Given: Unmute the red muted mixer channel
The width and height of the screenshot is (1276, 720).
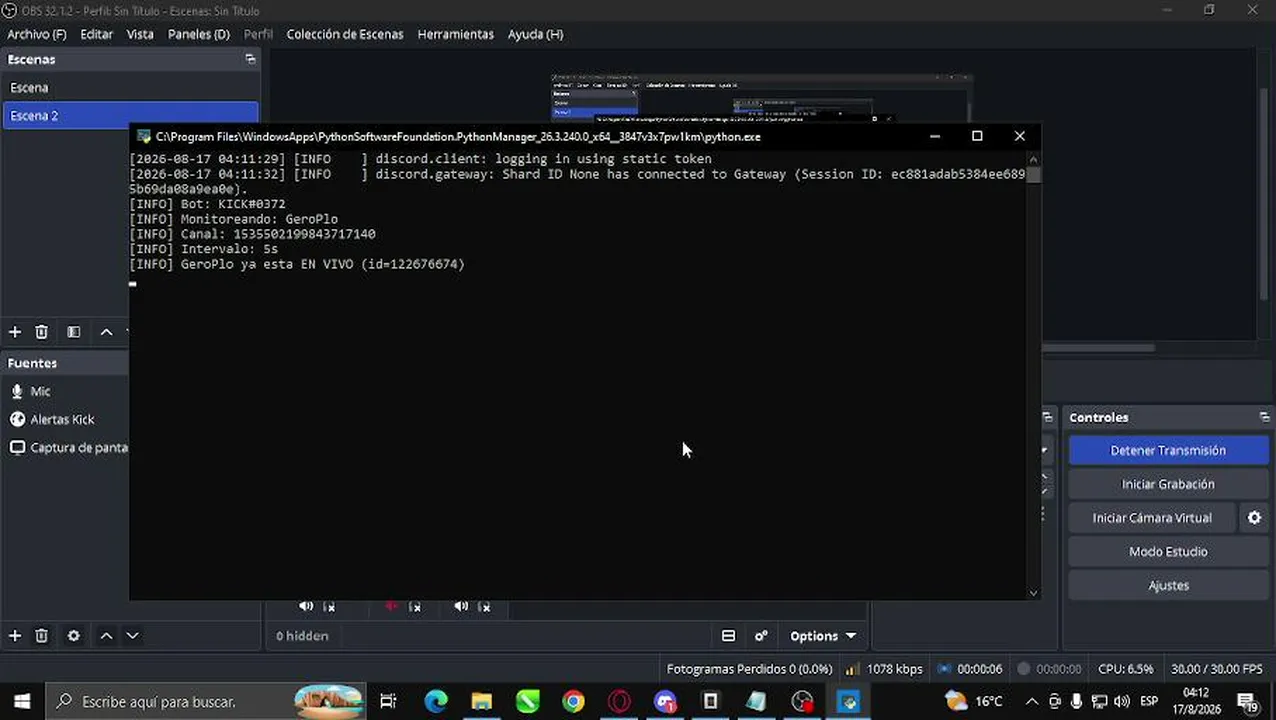Looking at the screenshot, I should tap(391, 606).
